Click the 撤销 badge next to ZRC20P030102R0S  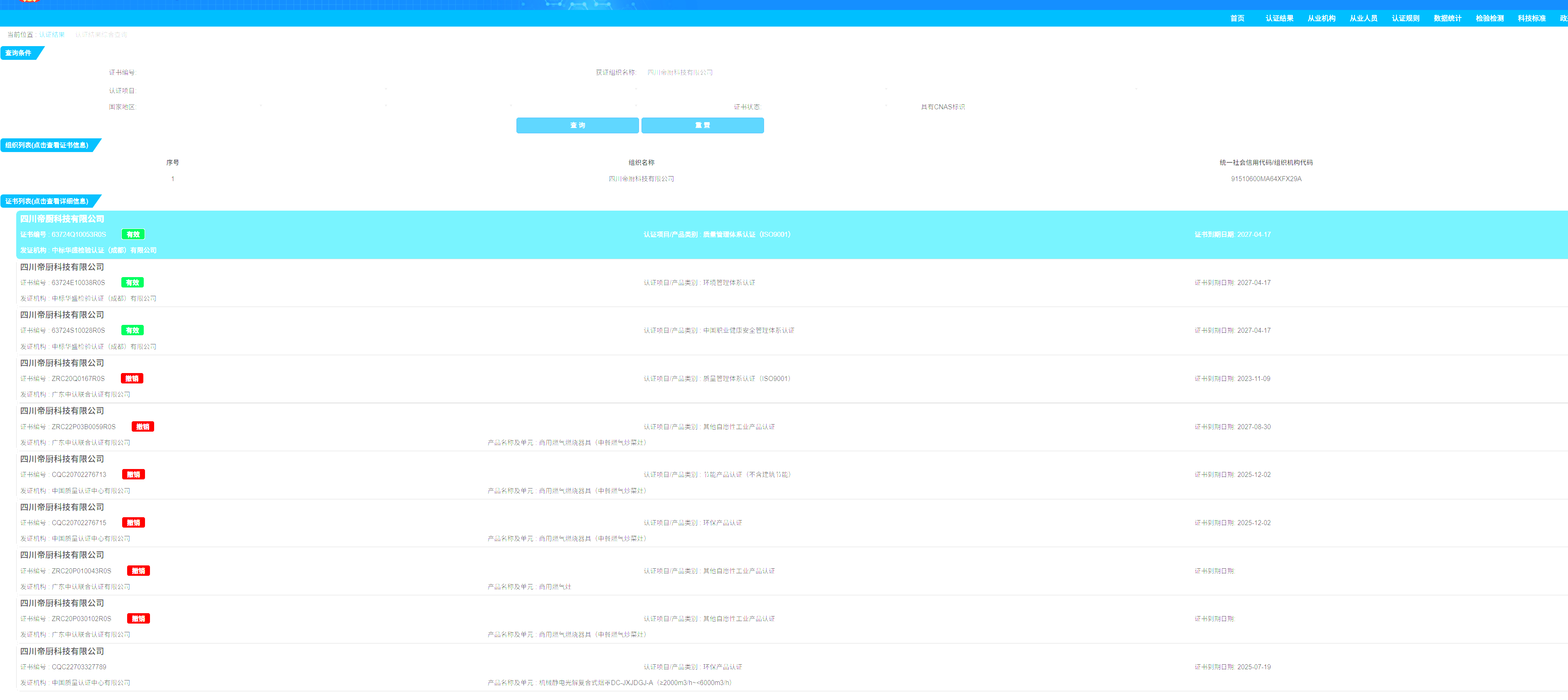pyautogui.click(x=138, y=619)
